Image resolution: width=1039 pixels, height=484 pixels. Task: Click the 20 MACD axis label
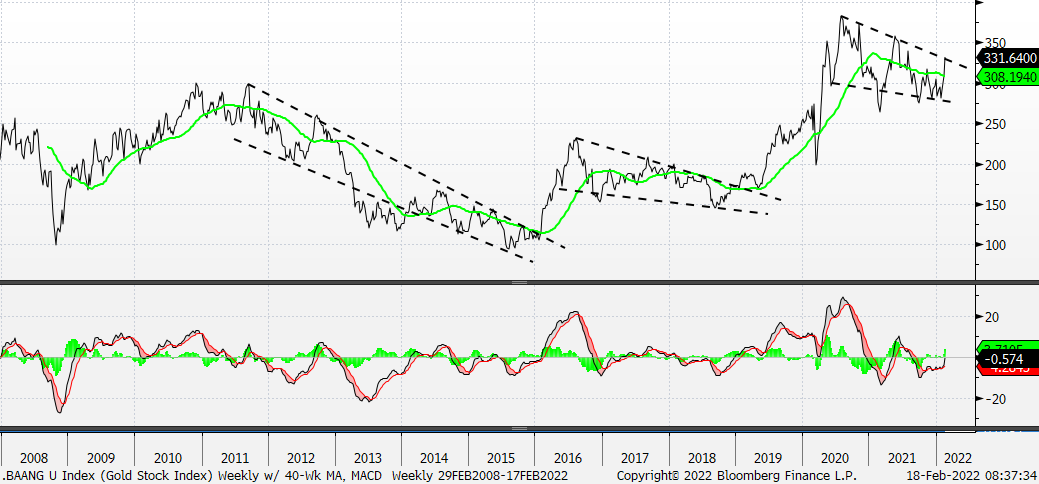point(992,318)
